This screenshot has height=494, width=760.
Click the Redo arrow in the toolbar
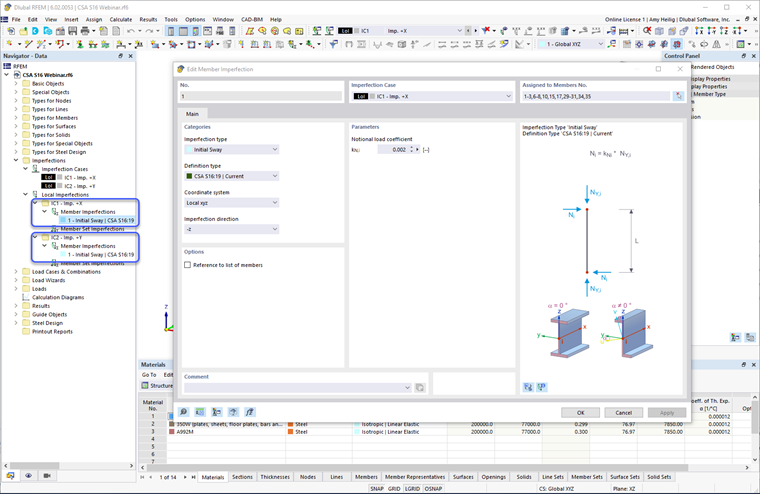click(x=149, y=31)
